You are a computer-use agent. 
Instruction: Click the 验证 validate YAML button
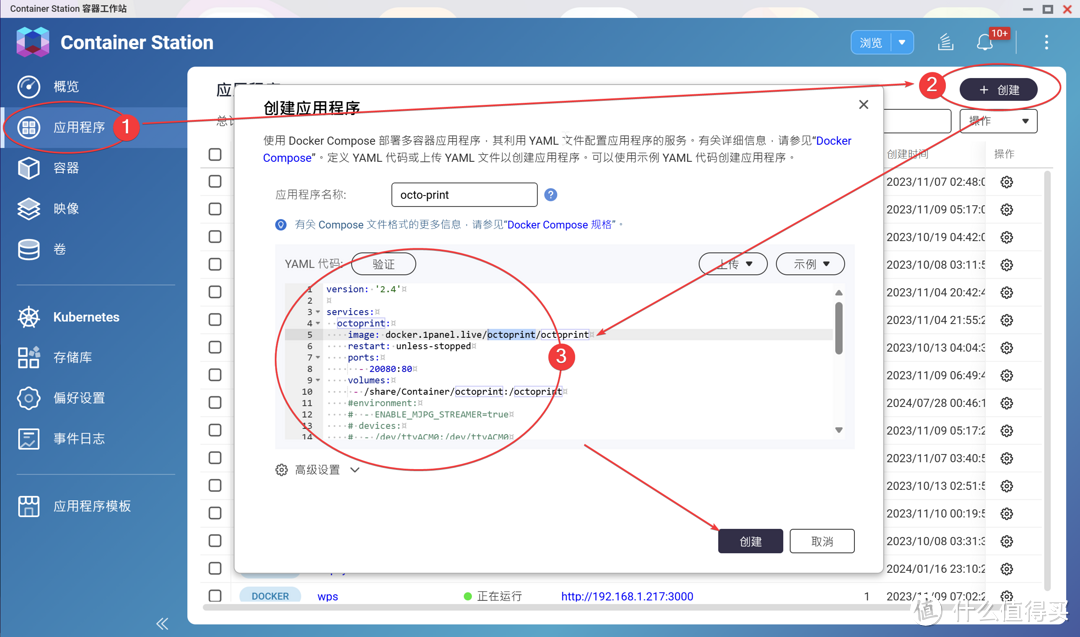384,264
